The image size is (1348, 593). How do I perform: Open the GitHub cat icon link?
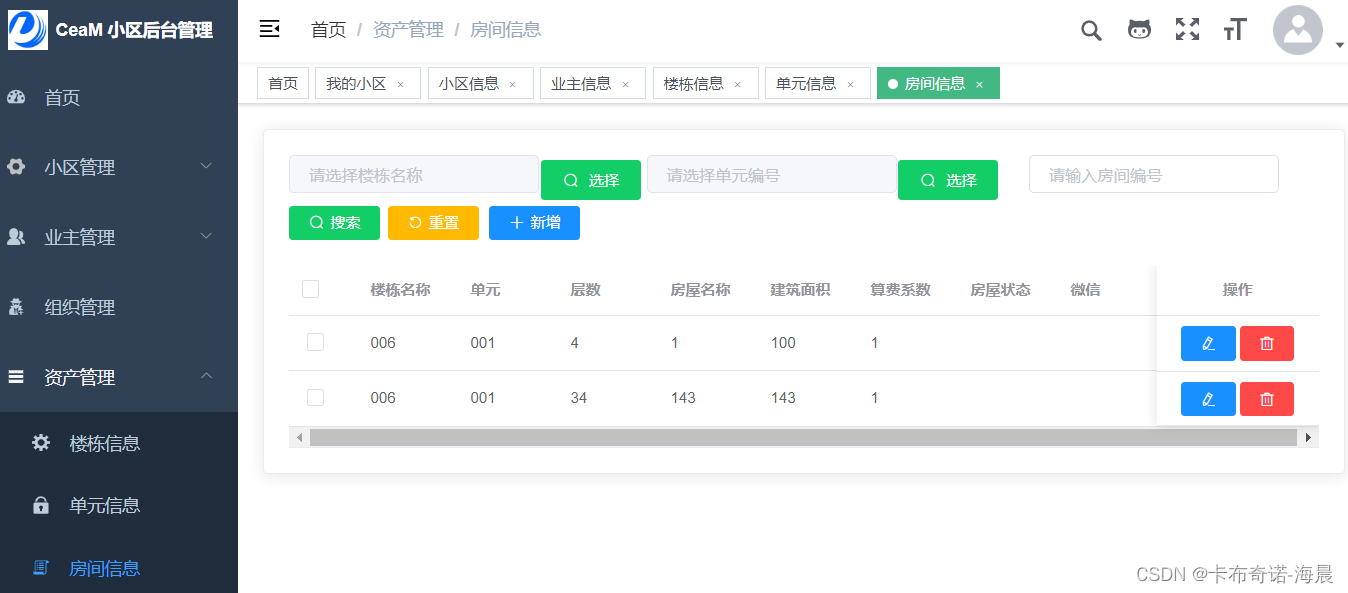click(x=1139, y=30)
